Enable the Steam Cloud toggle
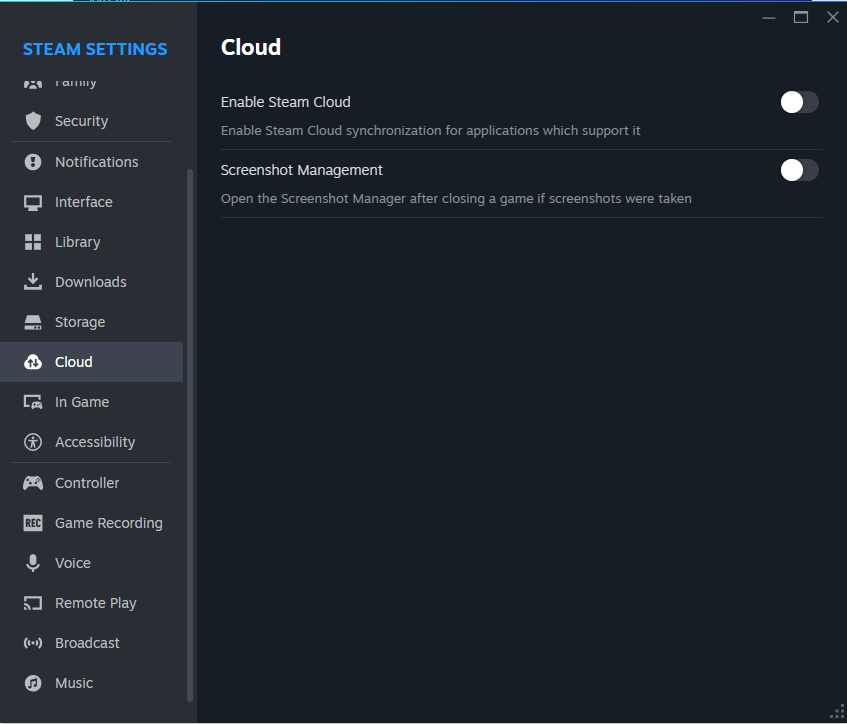 pyautogui.click(x=799, y=102)
